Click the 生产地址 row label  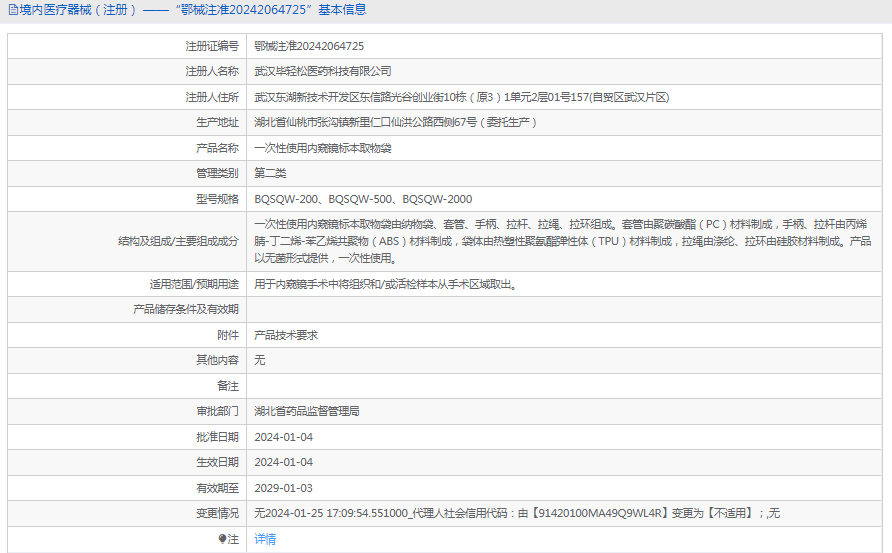[x=217, y=122]
